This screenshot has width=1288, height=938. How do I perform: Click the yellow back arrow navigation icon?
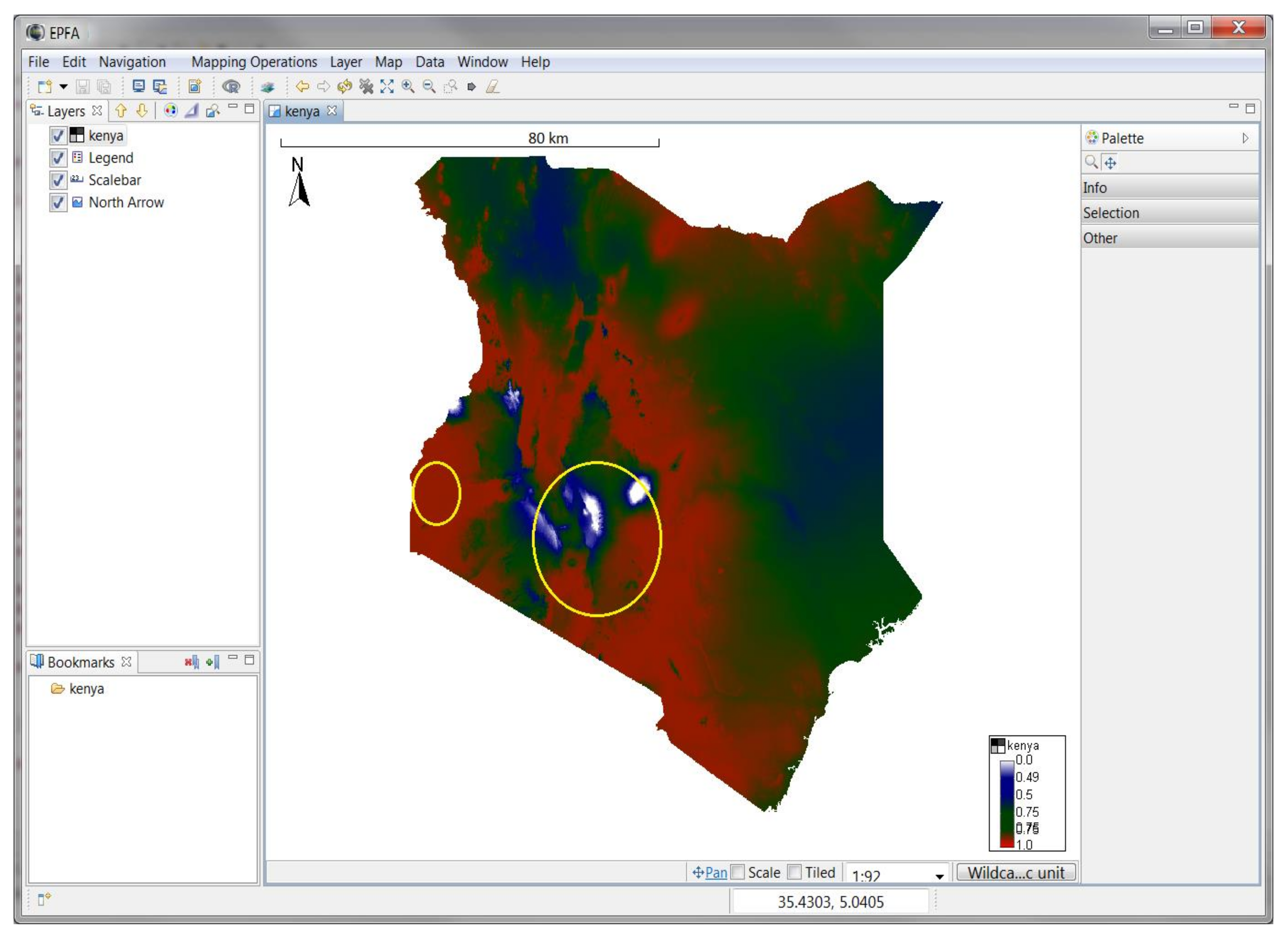[x=302, y=86]
